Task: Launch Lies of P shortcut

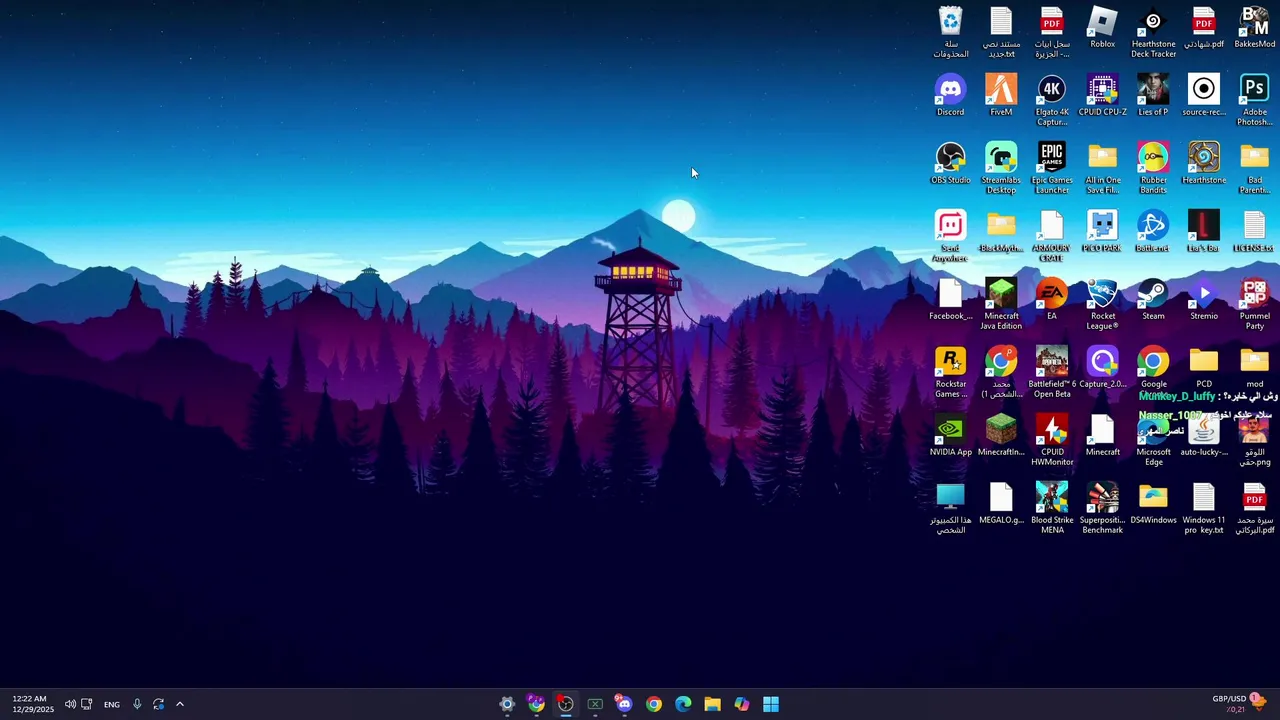Action: 1153,95
